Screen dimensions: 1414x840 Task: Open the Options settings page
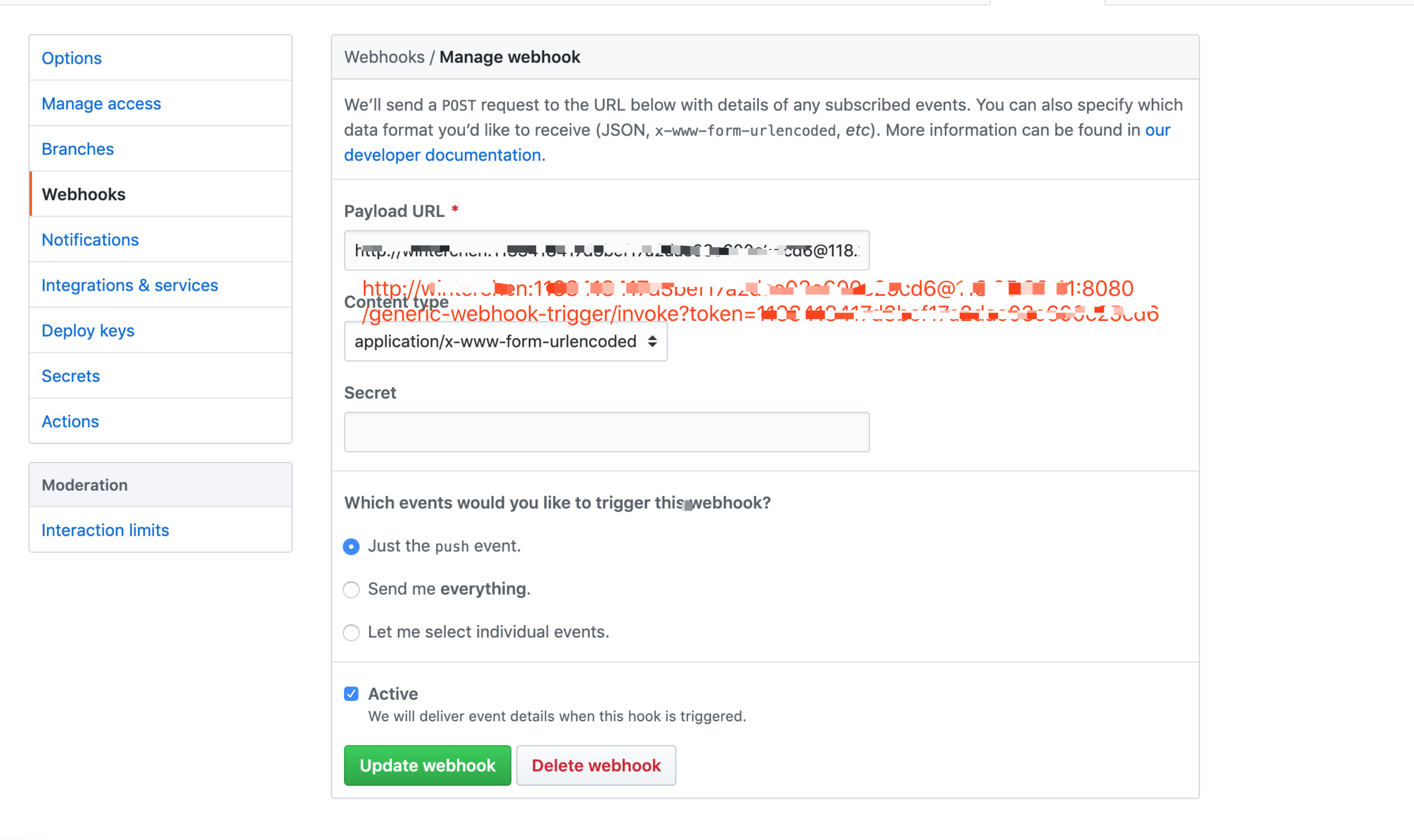[x=71, y=58]
